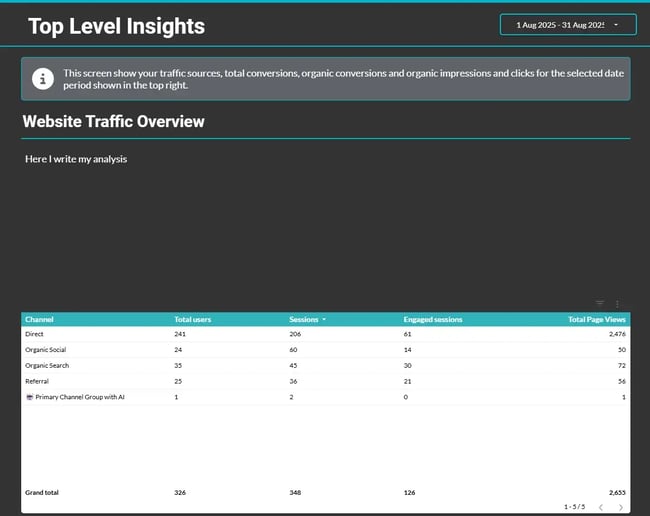The width and height of the screenshot is (650, 516).
Task: Select the Organic Social row
Action: coord(46,350)
